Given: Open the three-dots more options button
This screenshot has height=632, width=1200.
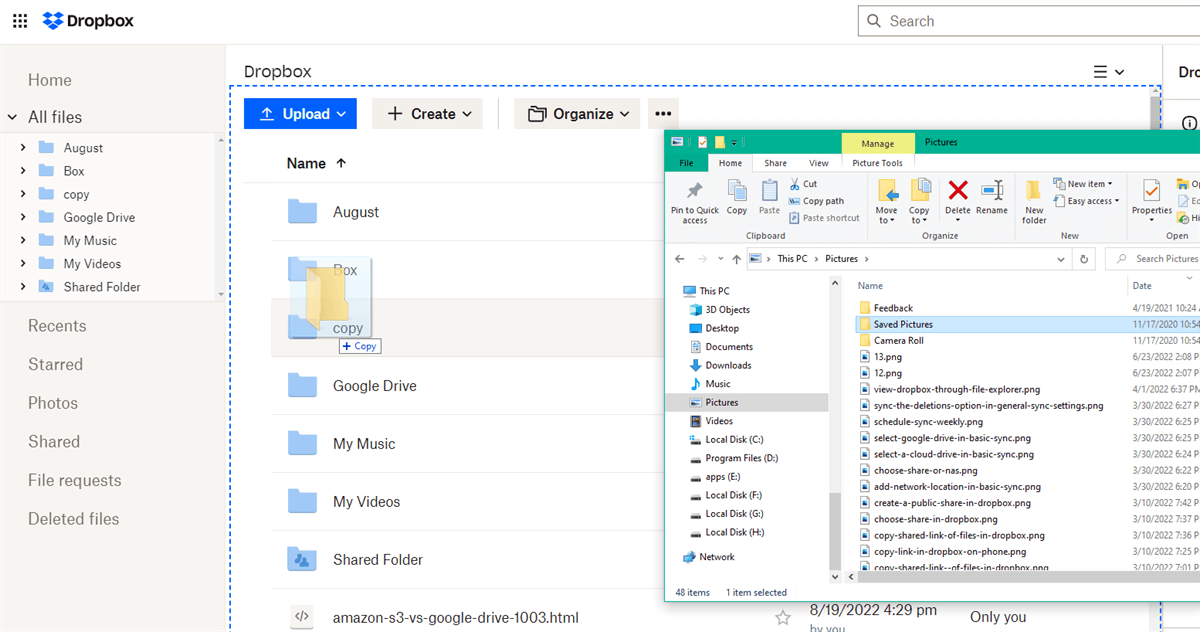Looking at the screenshot, I should (664, 114).
